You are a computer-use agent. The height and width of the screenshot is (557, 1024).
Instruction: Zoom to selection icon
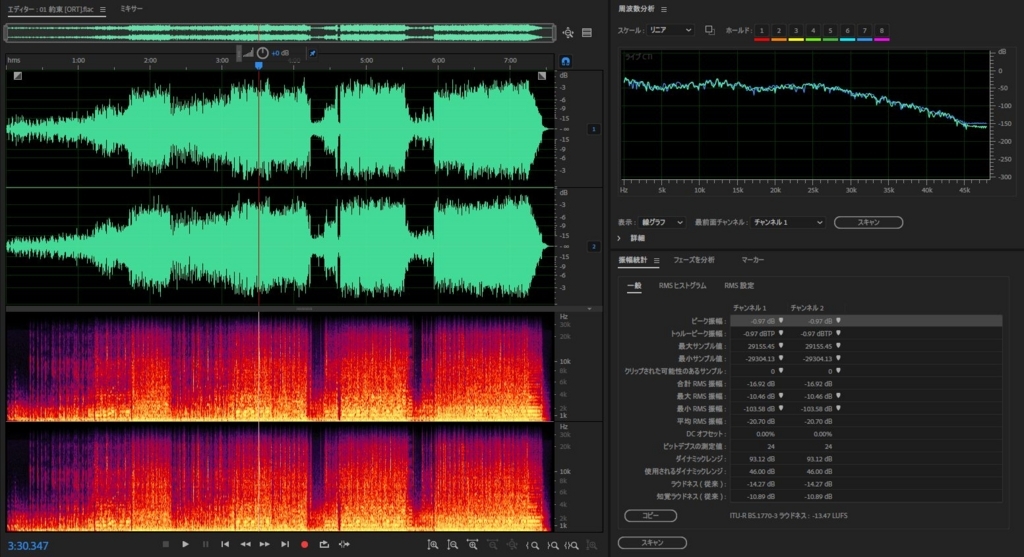[571, 545]
